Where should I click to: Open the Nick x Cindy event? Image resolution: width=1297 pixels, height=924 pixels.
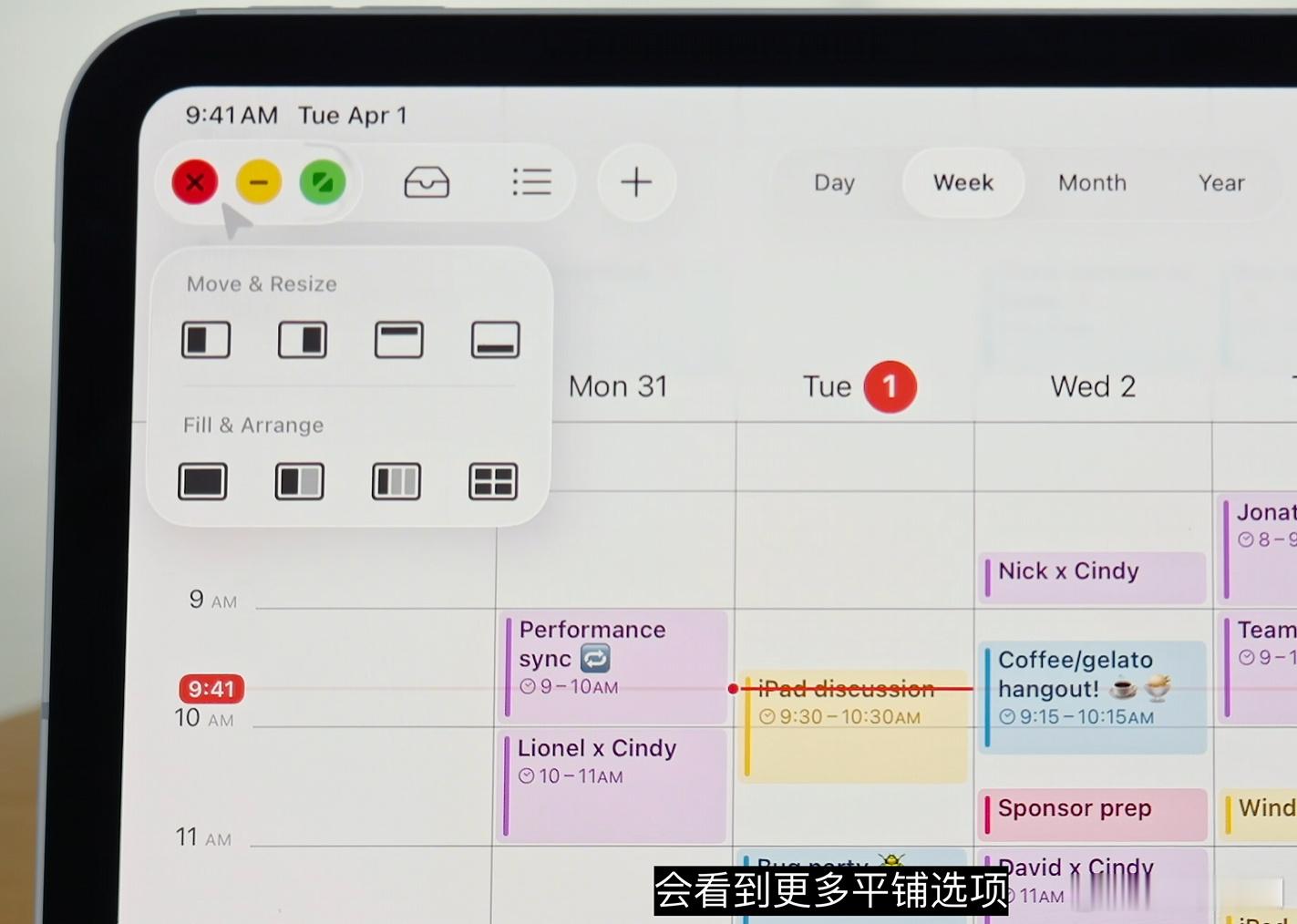click(1093, 577)
